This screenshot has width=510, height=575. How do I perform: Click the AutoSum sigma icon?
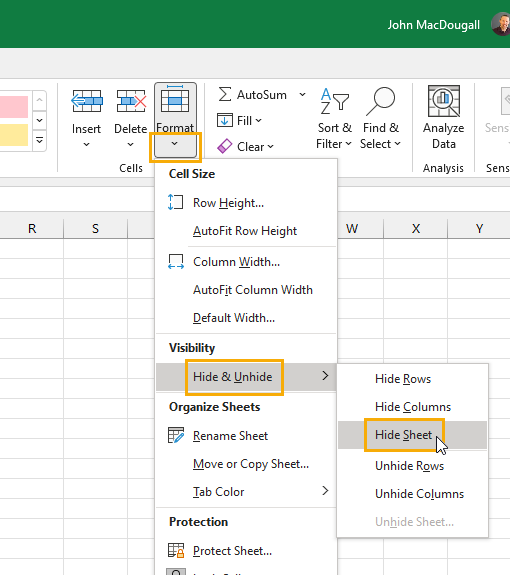click(225, 94)
